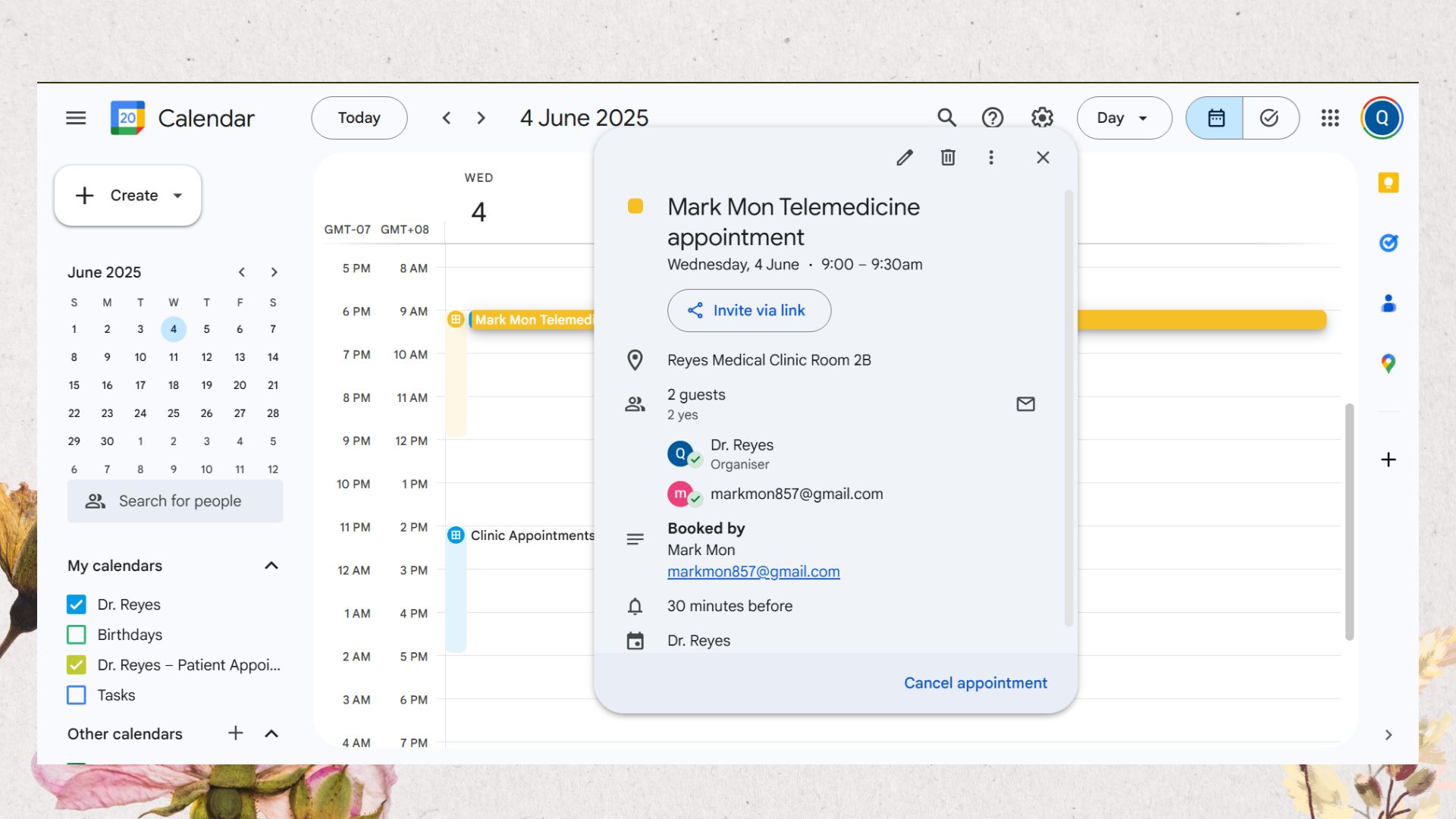Uncheck the Dr. Reyes calendar checkbox
Screen dimensions: 1456x819
77,604
